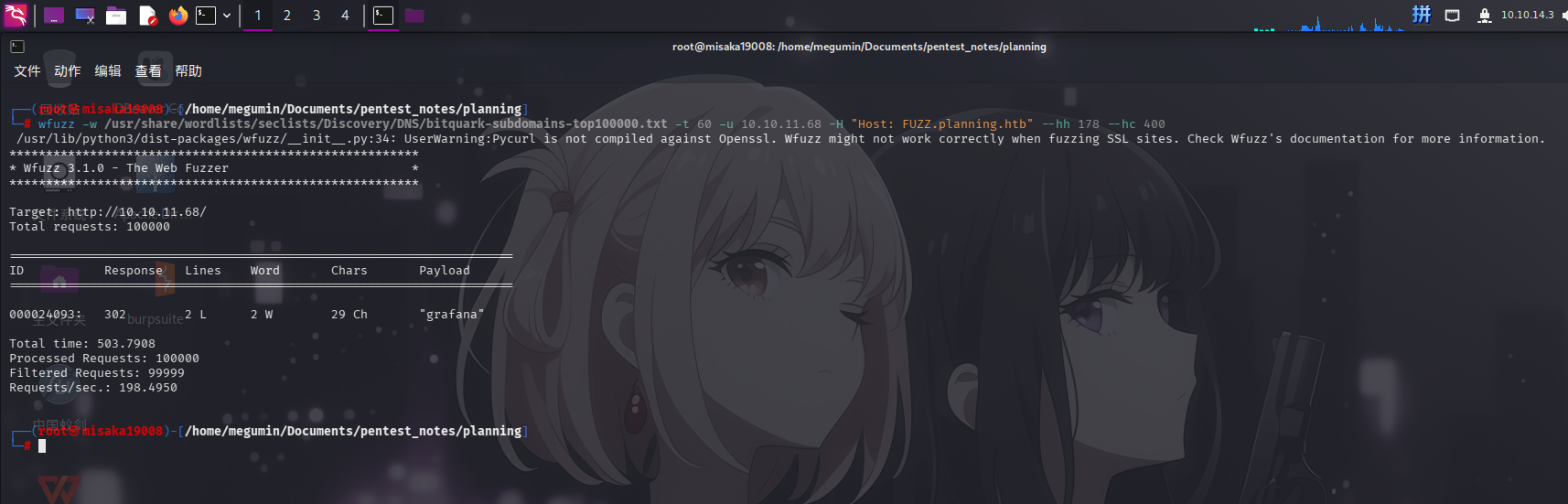Toggle the 拼 pinyin input method indicator

click(x=1422, y=15)
